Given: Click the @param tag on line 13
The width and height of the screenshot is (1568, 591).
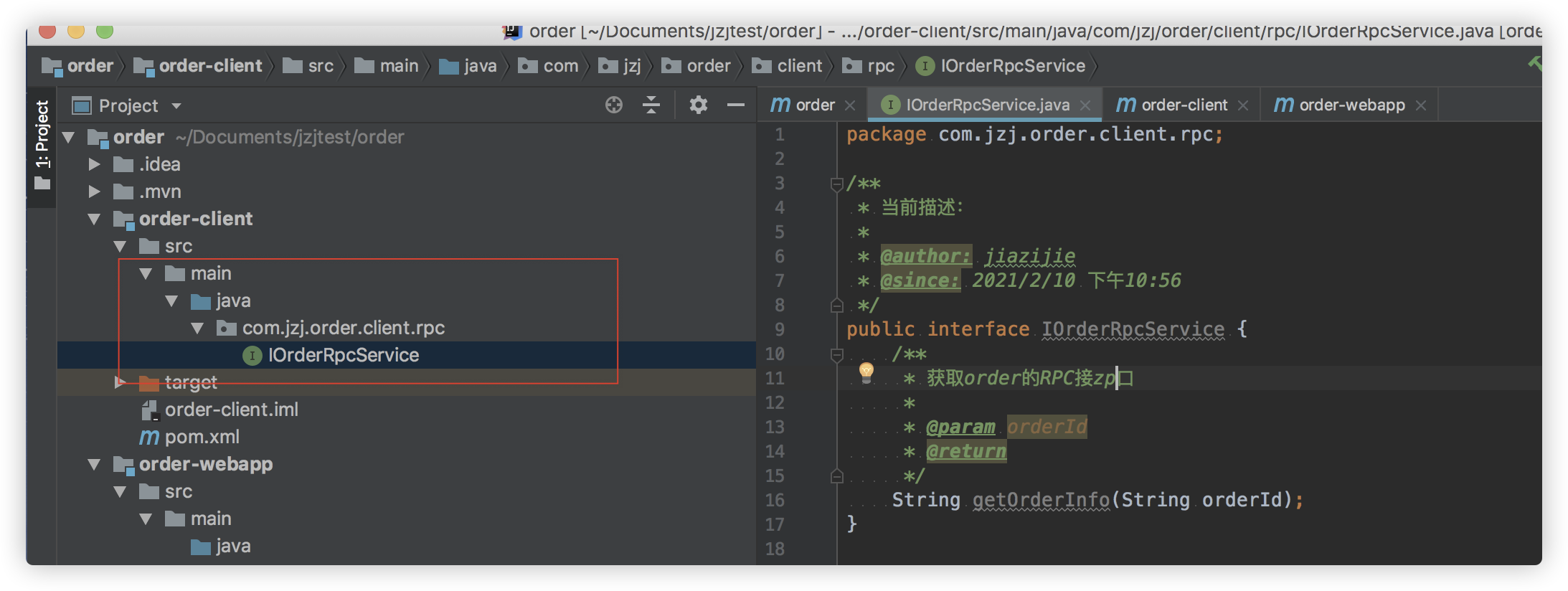Looking at the screenshot, I should (960, 427).
